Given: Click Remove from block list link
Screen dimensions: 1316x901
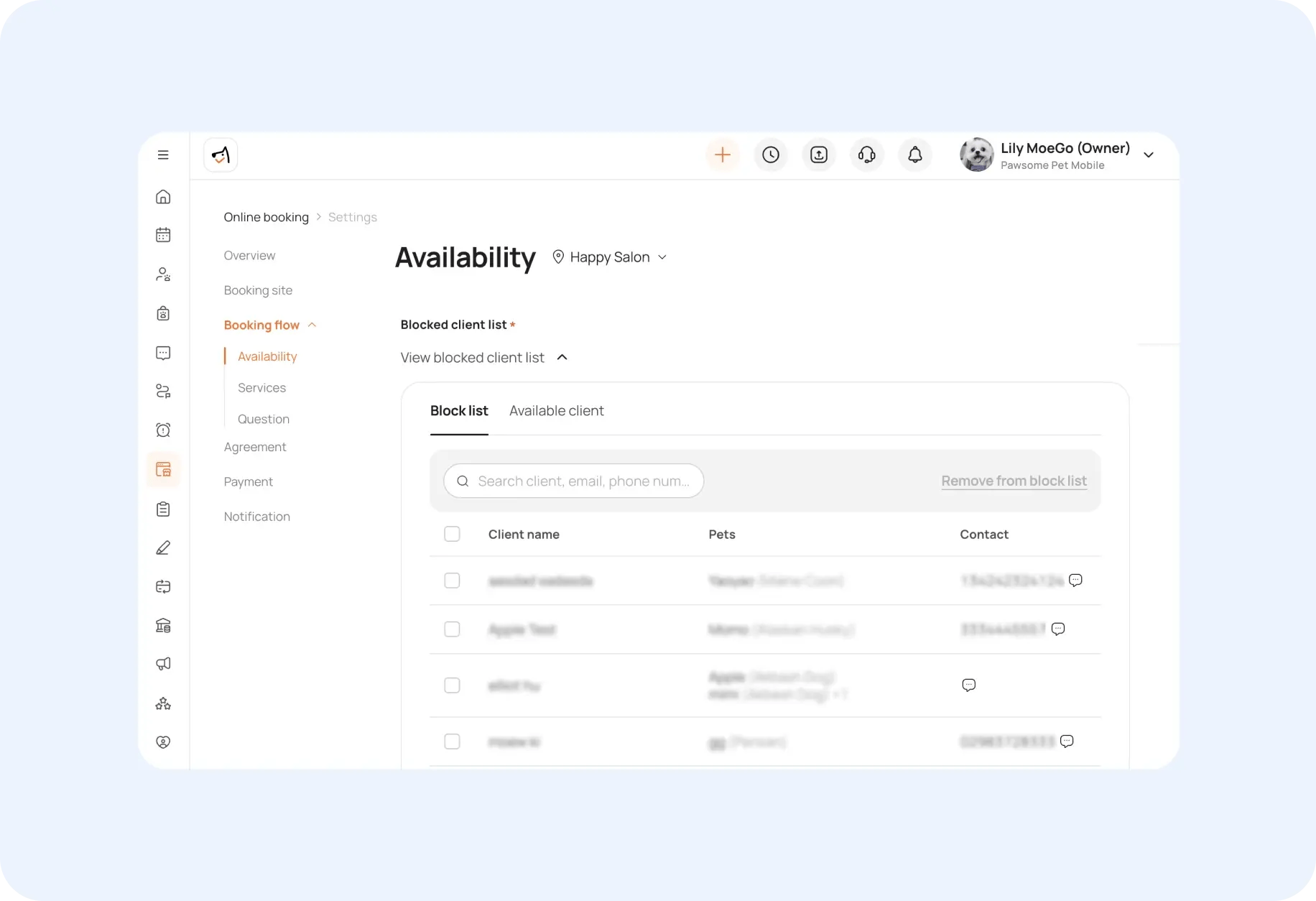Looking at the screenshot, I should (x=1014, y=481).
